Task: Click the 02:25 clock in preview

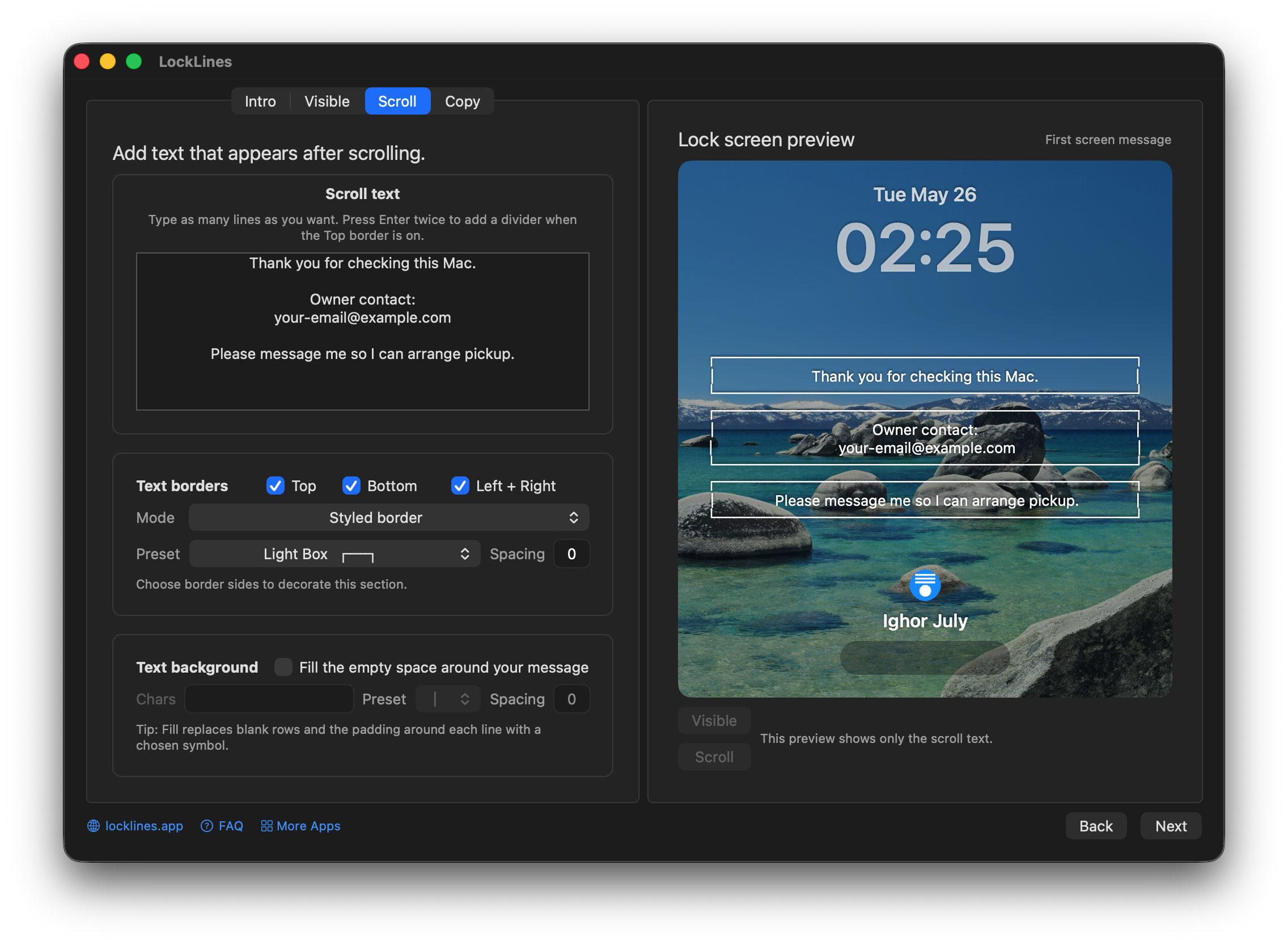Action: pyautogui.click(x=925, y=248)
